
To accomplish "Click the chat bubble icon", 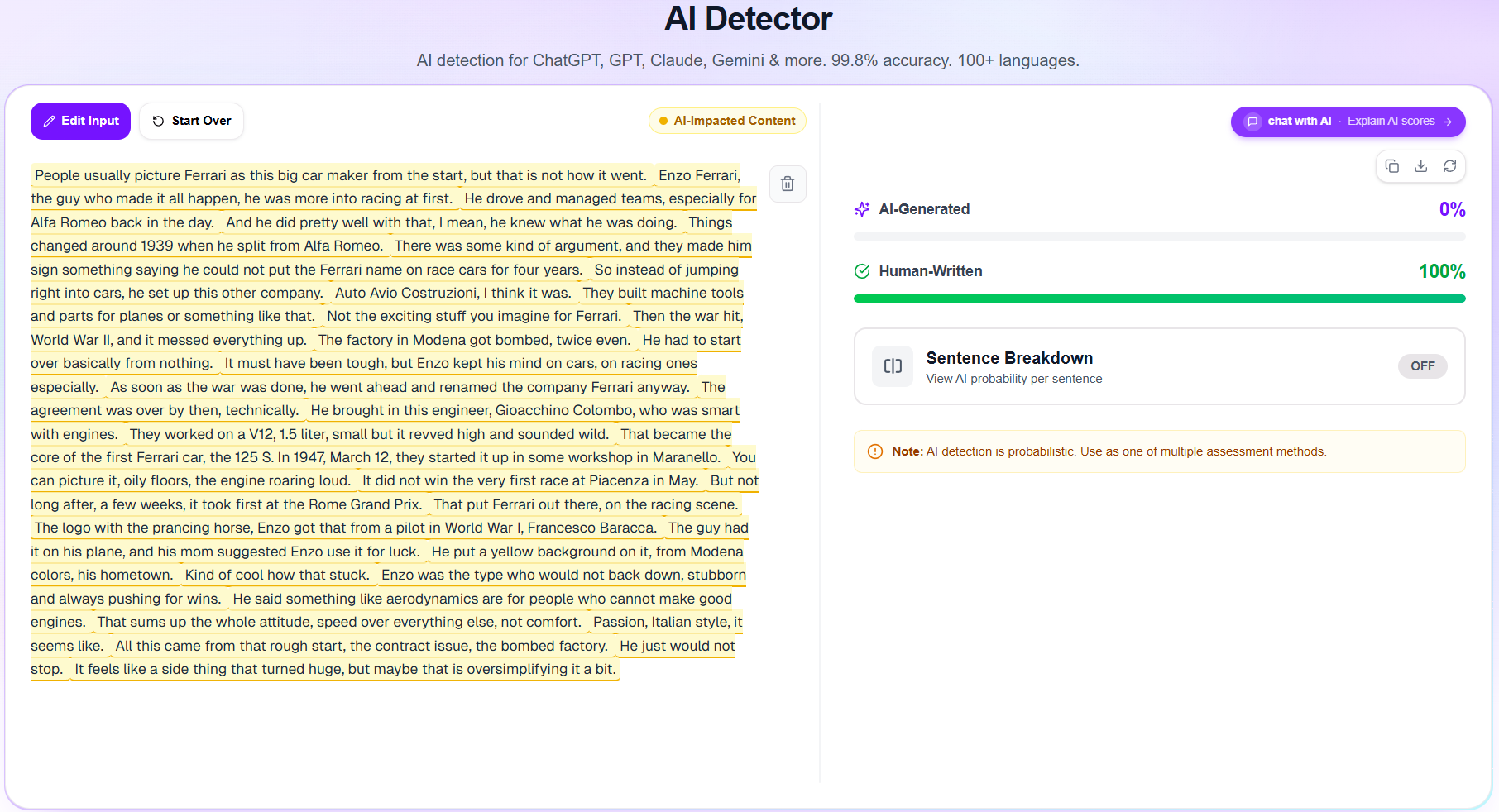I will coord(1252,122).
